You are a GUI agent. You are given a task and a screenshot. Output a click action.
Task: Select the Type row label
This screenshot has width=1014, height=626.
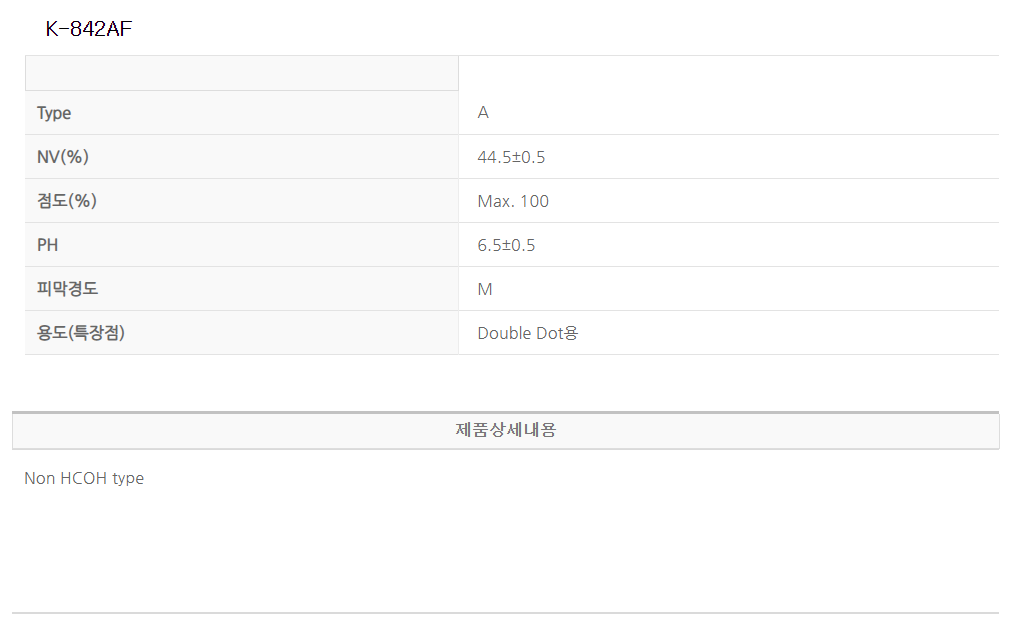pyautogui.click(x=54, y=113)
